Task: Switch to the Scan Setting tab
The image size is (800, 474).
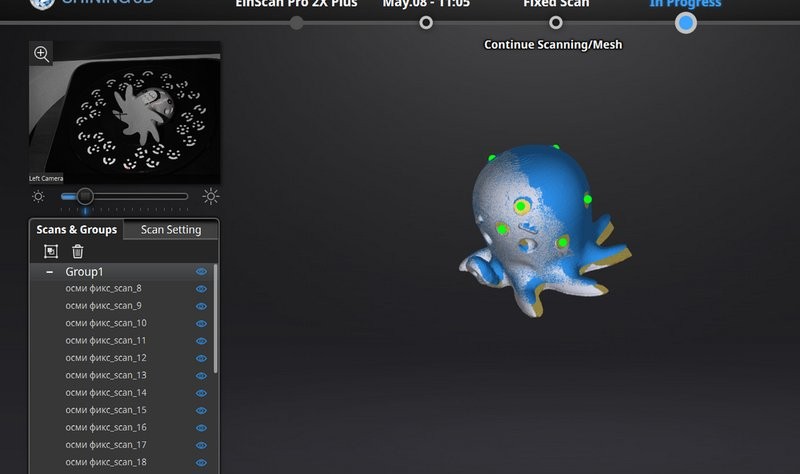Action: point(171,230)
